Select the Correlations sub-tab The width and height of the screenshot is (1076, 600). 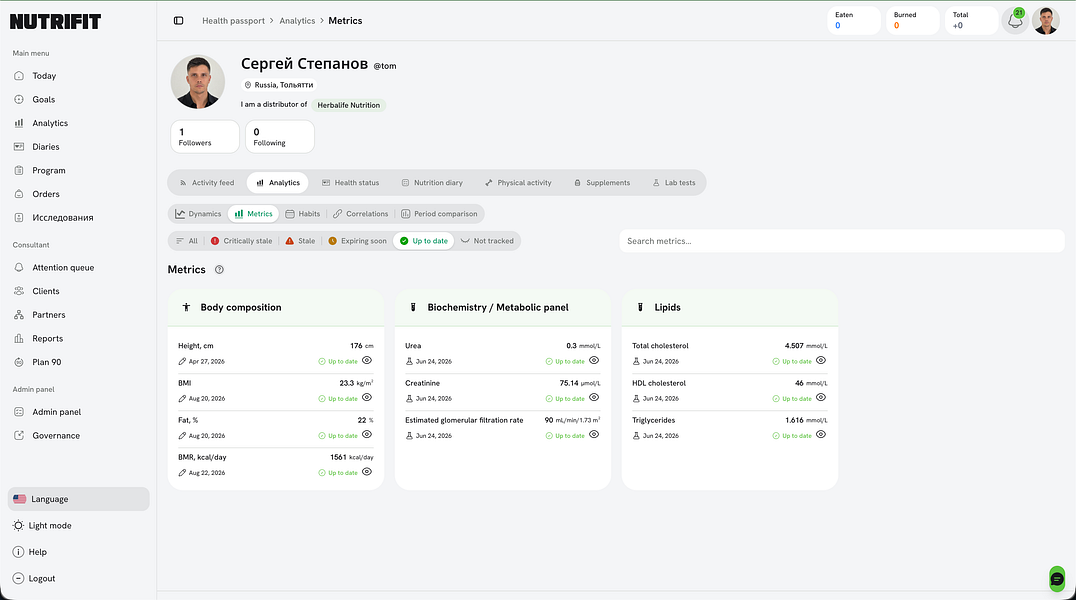[361, 214]
